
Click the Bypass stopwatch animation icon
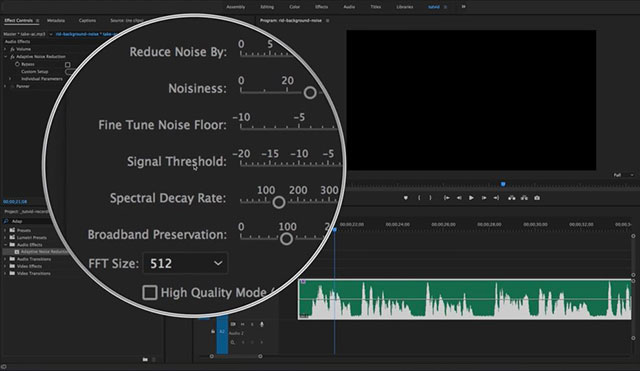coord(17,64)
